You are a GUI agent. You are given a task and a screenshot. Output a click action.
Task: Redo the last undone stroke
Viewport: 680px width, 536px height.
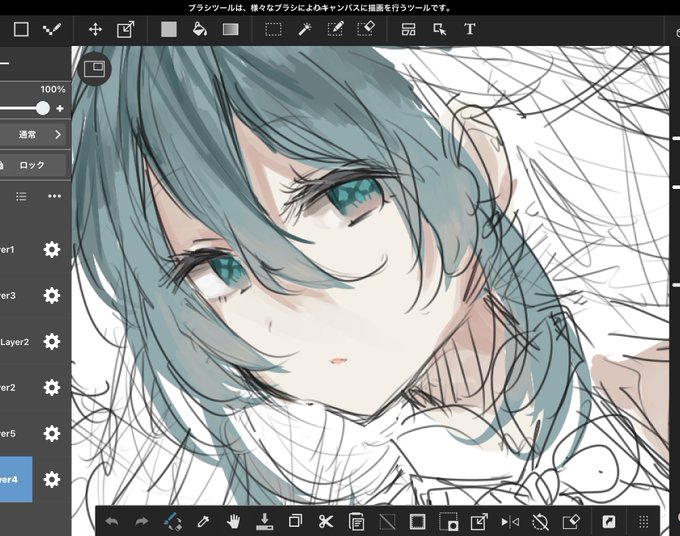142,522
